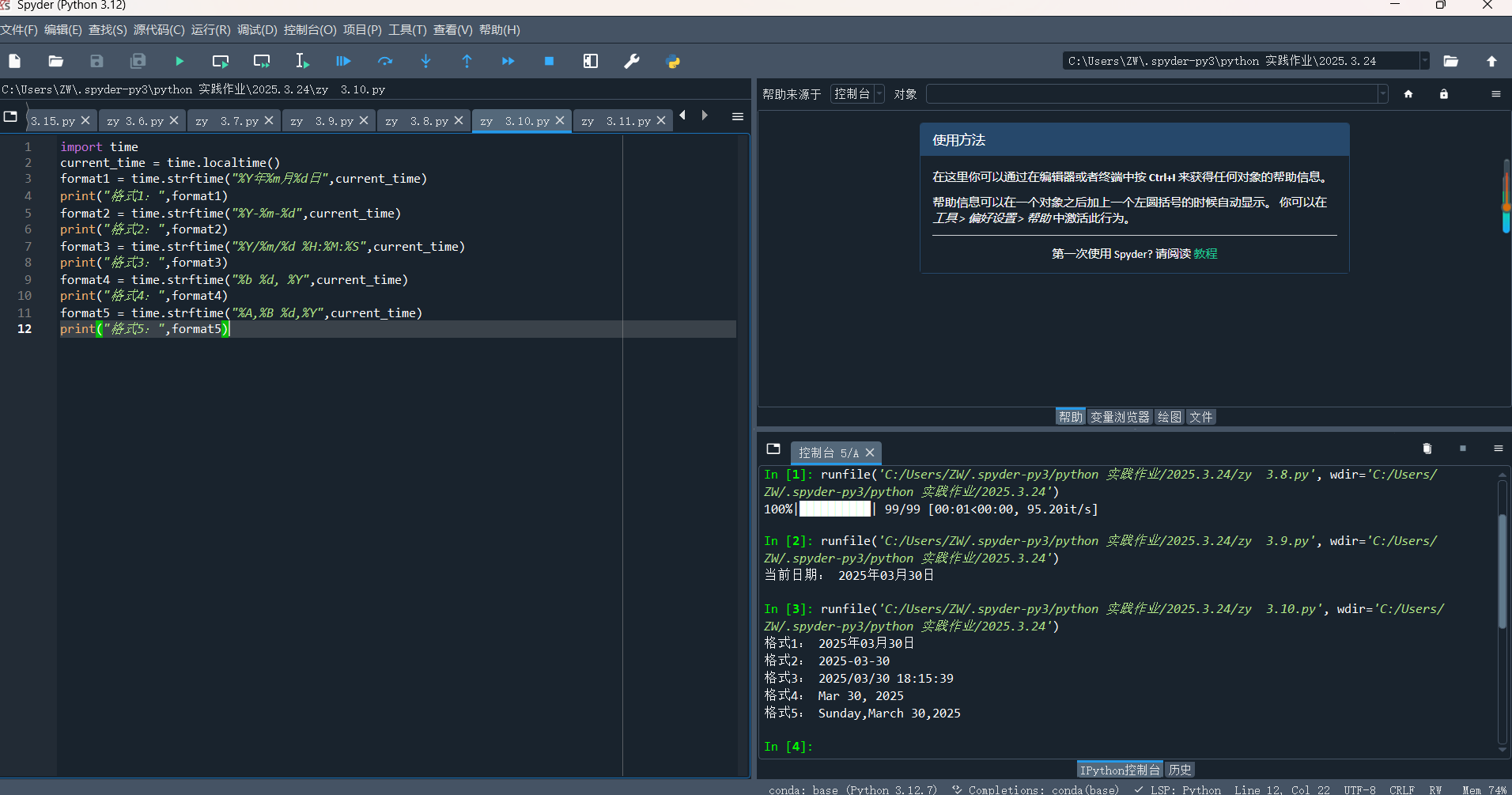Click the In [4]: console prompt
This screenshot has height=795, width=1512.
[x=788, y=747]
